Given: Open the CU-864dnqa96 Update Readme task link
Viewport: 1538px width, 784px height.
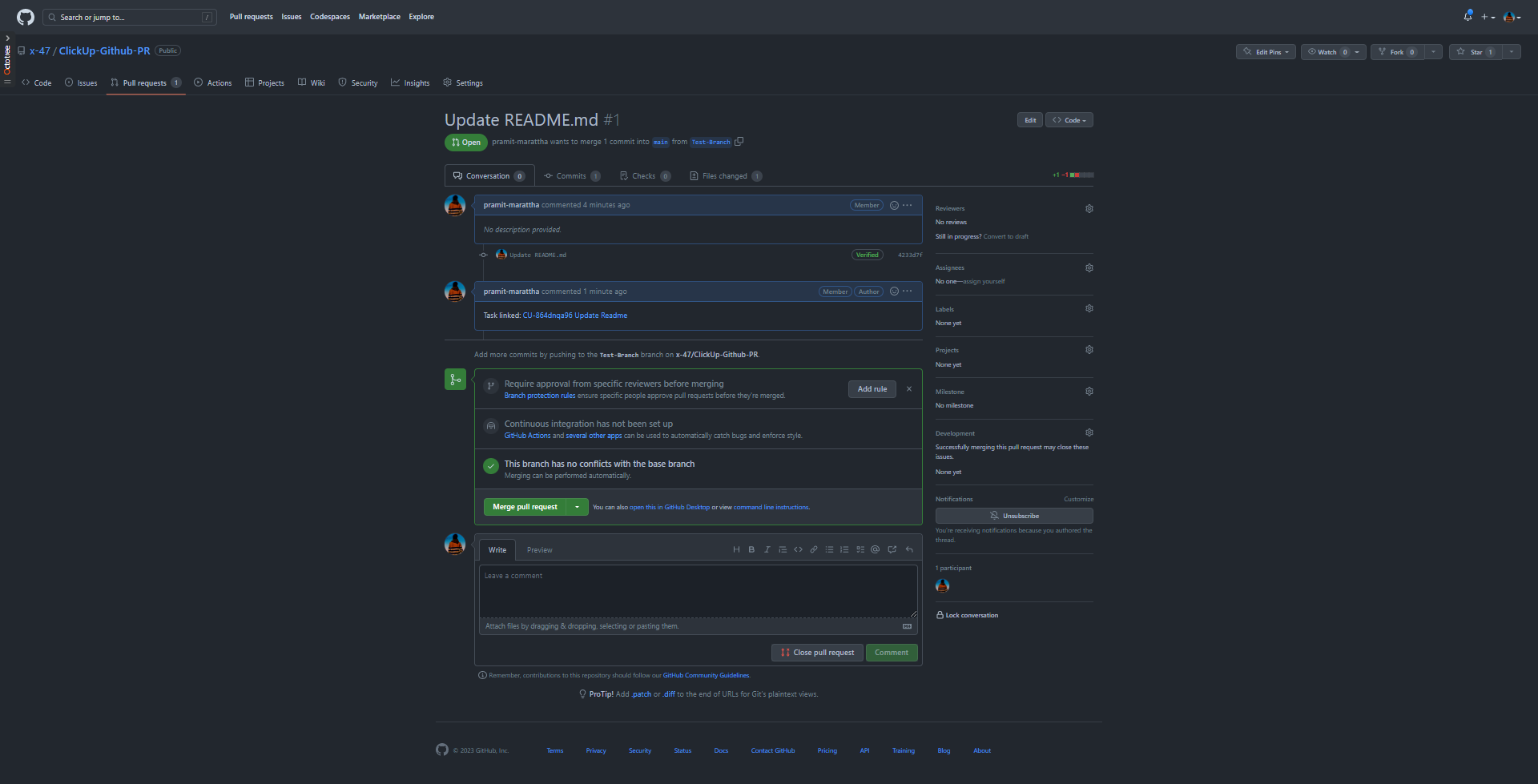Looking at the screenshot, I should [574, 315].
